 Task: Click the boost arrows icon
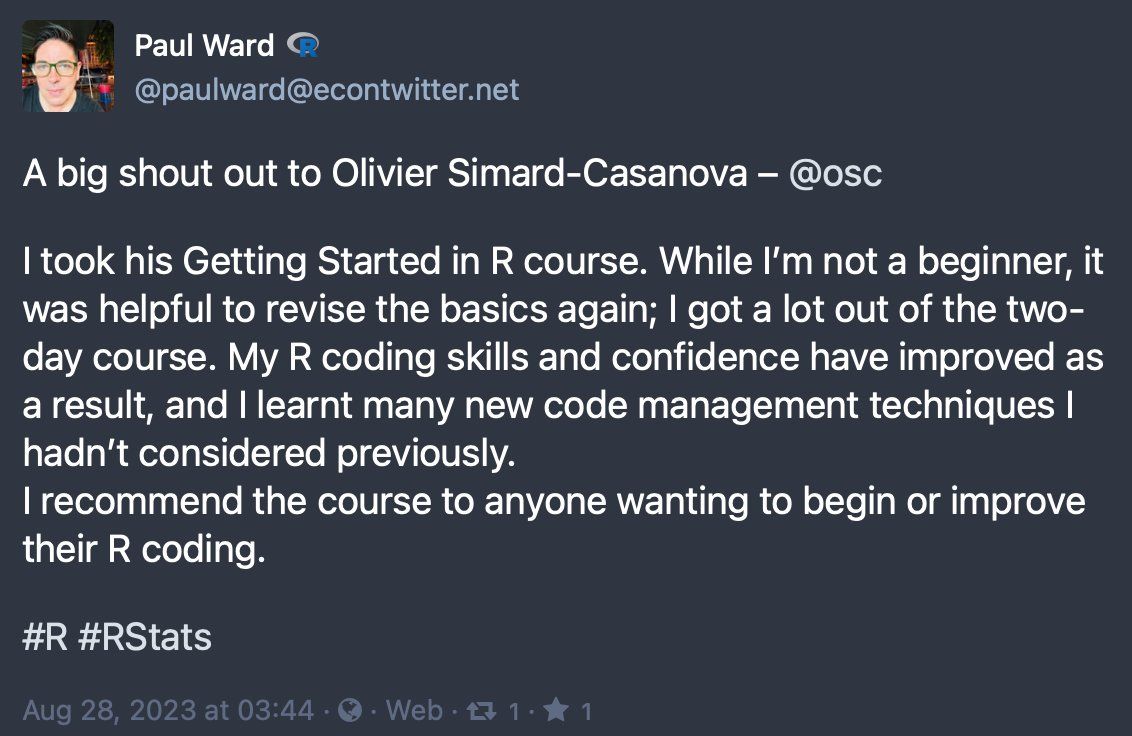pyautogui.click(x=481, y=710)
